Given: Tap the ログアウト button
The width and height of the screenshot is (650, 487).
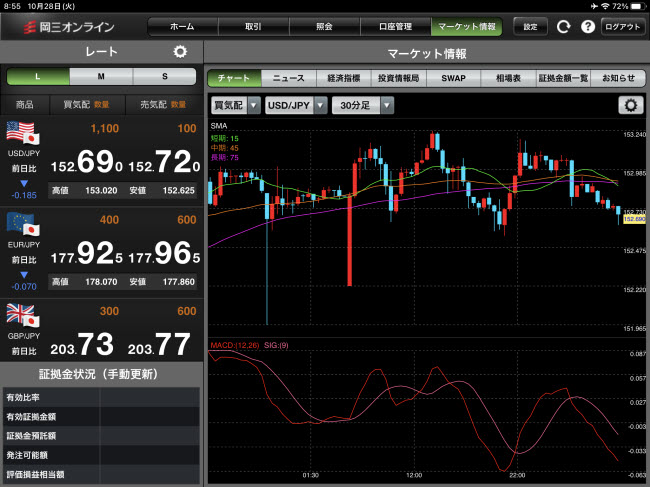Looking at the screenshot, I should coord(623,27).
